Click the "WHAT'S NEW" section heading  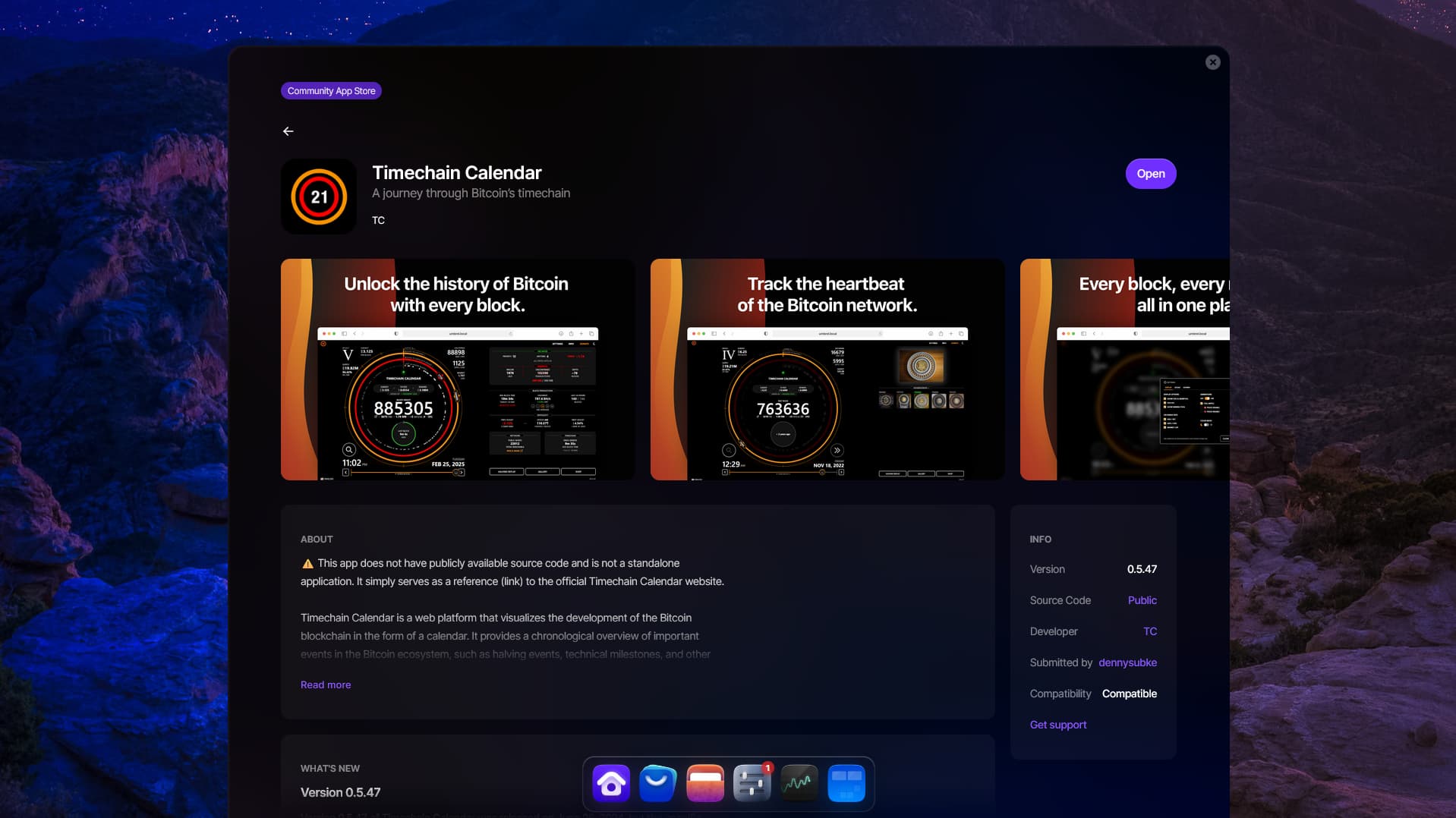pos(329,769)
